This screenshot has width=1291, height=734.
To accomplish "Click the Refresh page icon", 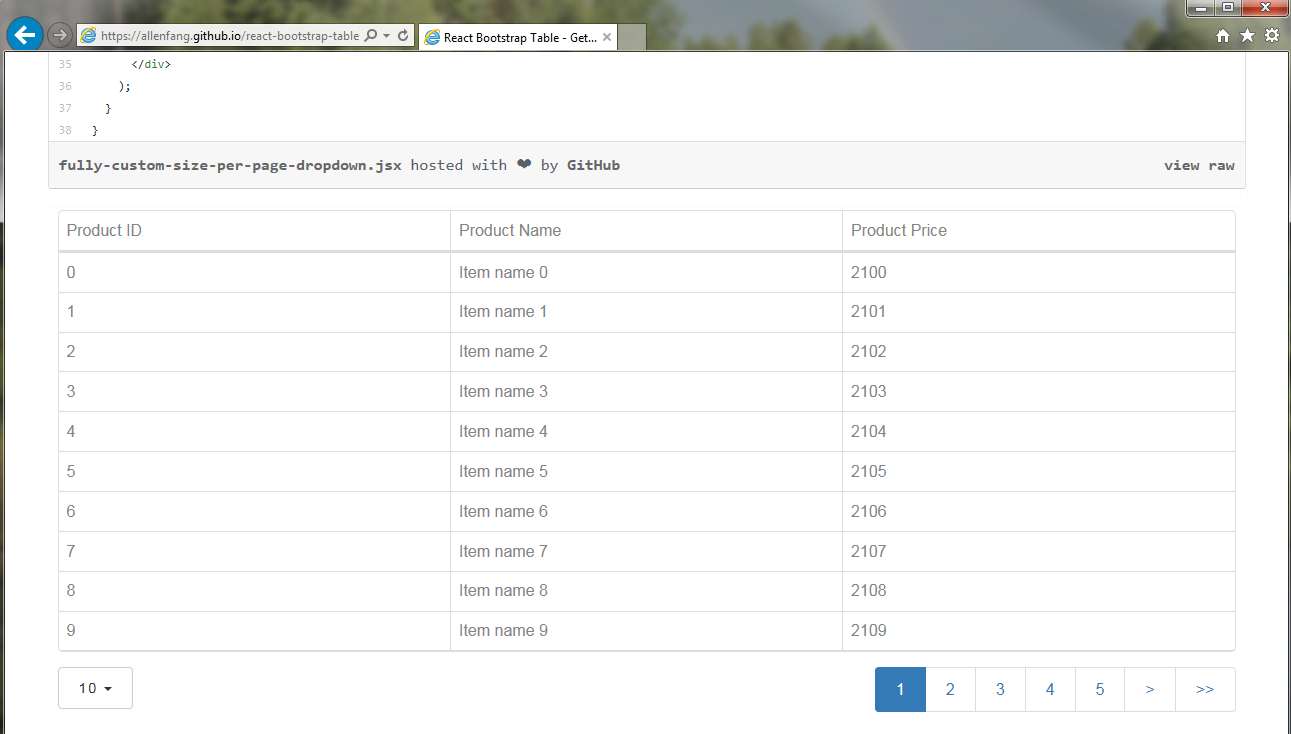I will 403,34.
